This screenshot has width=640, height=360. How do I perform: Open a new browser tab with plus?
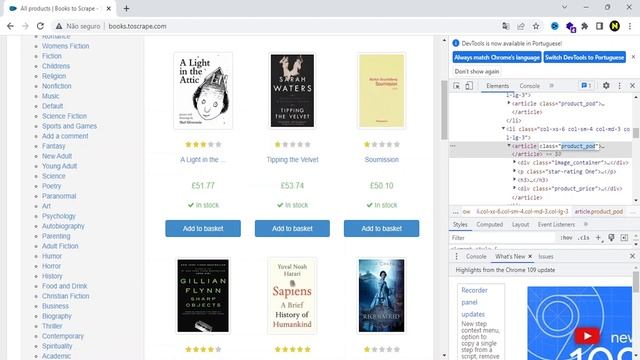click(x=126, y=8)
